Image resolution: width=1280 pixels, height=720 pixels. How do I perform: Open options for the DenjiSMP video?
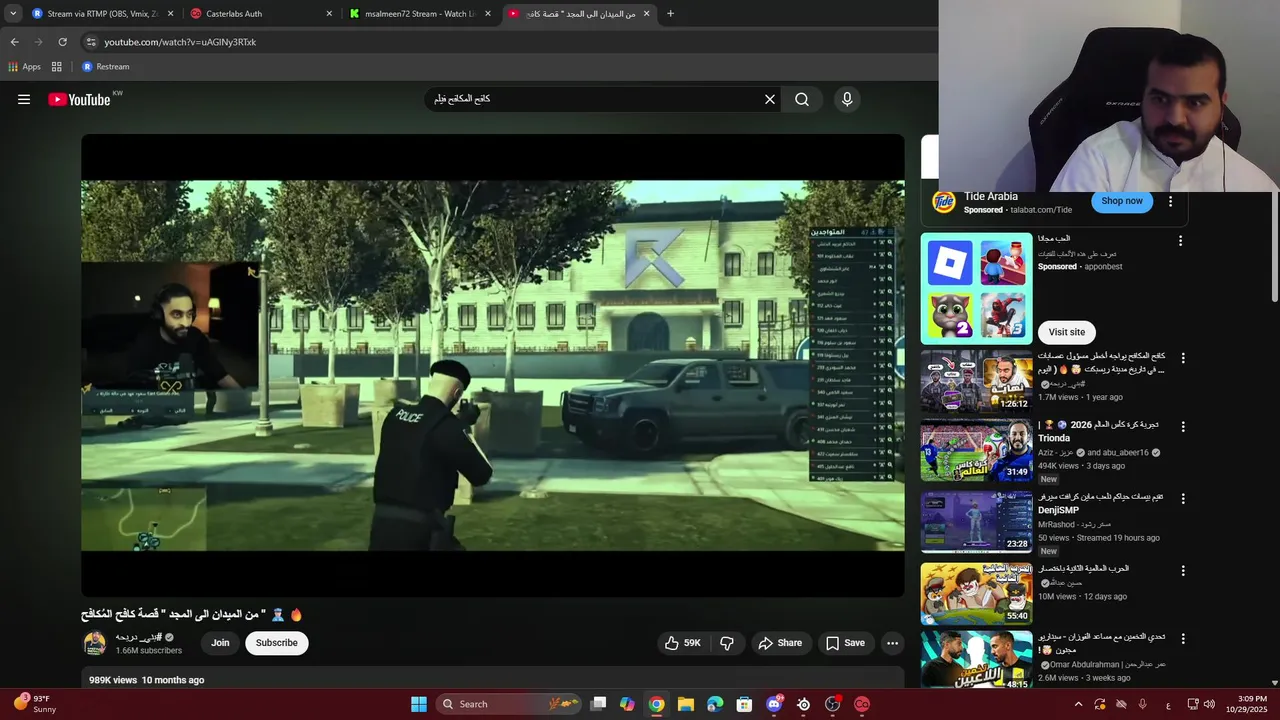coord(1183,498)
